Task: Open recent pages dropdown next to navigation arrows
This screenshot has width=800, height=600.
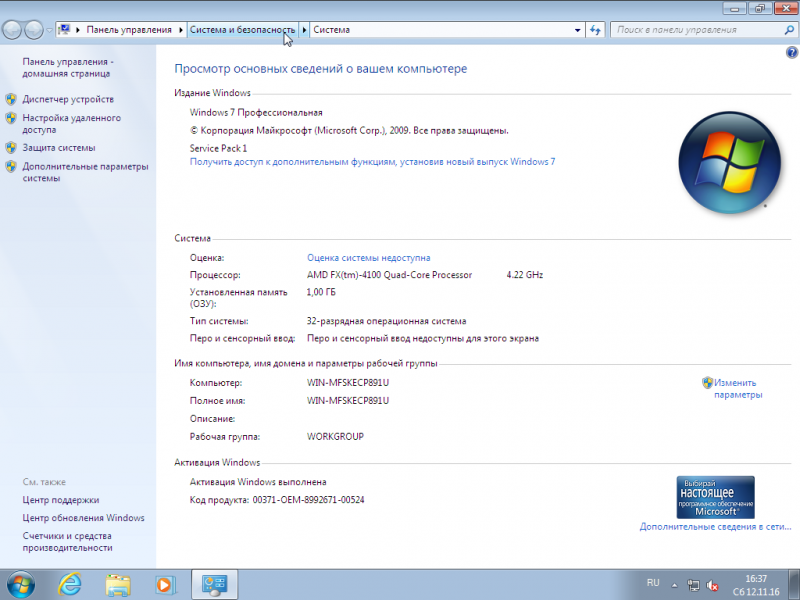Action: click(49, 30)
